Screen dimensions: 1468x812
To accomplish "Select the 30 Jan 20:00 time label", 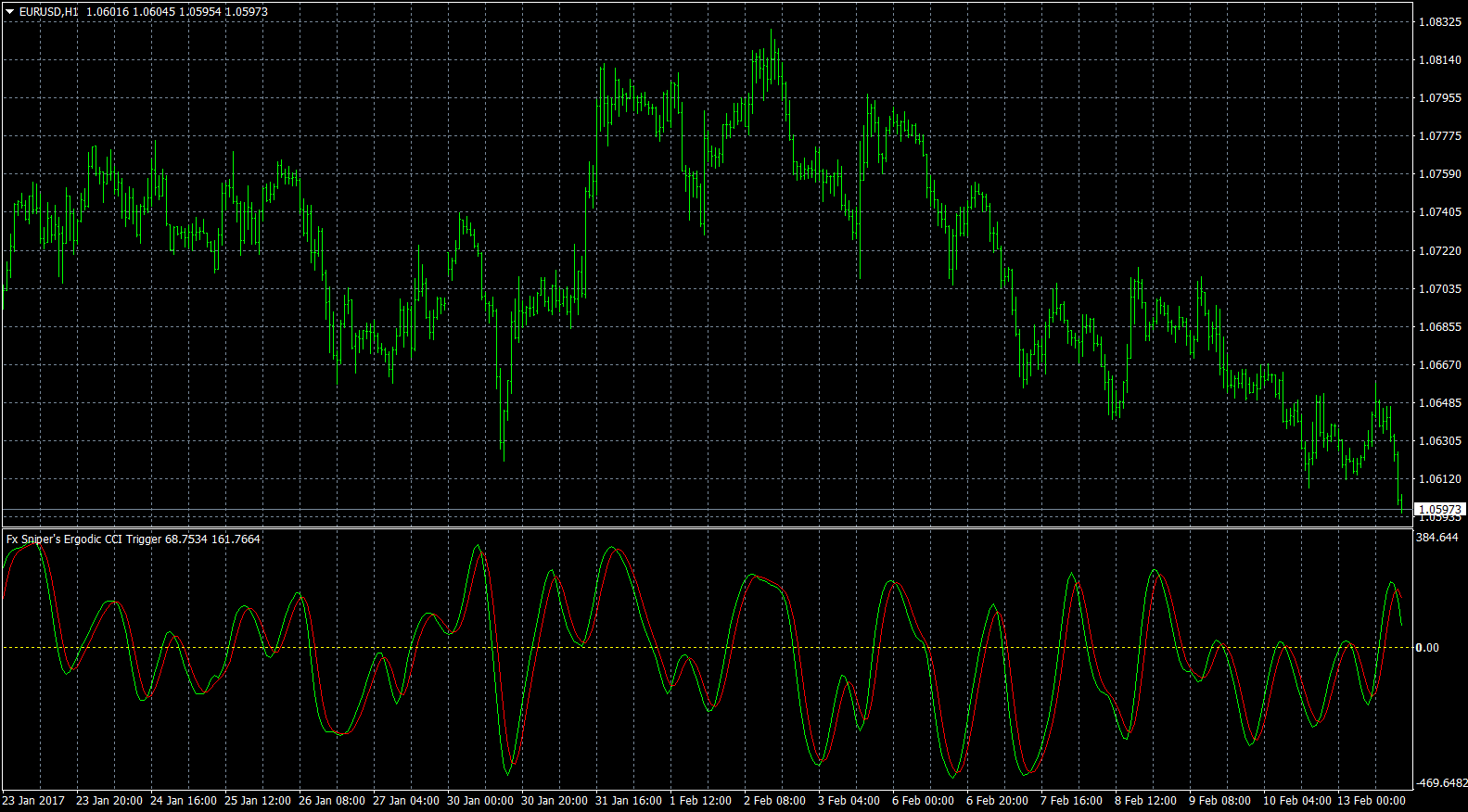I will 555,801.
